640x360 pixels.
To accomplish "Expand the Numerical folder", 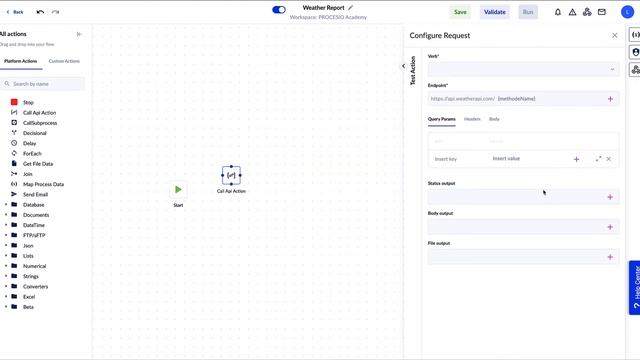I will click(6, 266).
